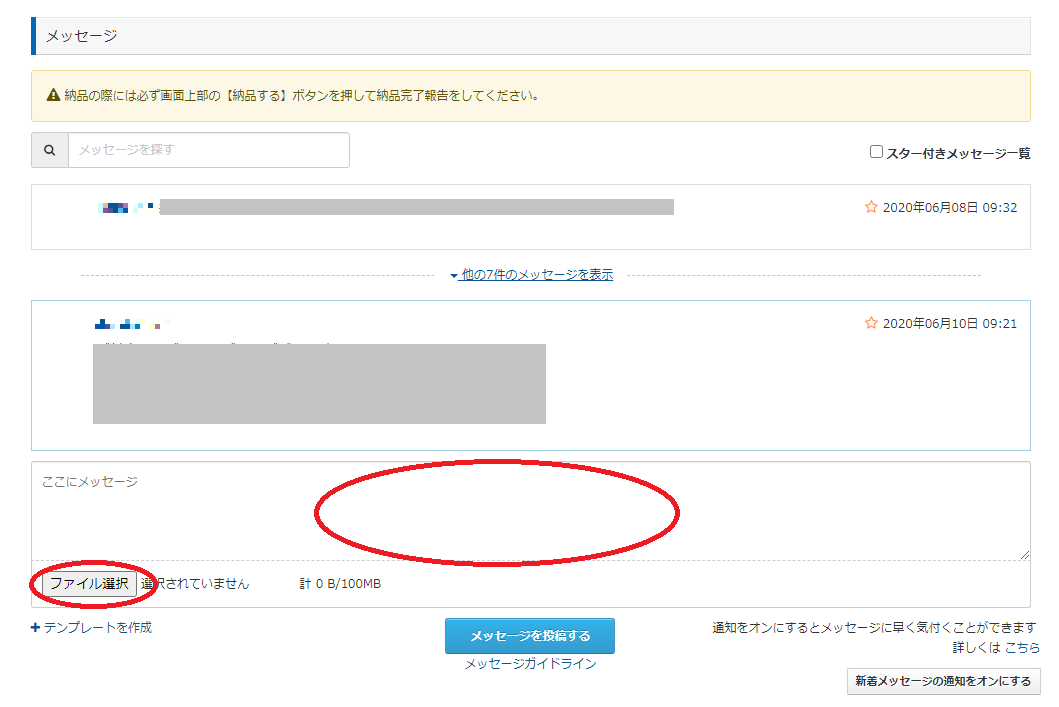1059x707 pixels.
Task: Expand 他の7件のメッセージを表示
Action: point(531,275)
